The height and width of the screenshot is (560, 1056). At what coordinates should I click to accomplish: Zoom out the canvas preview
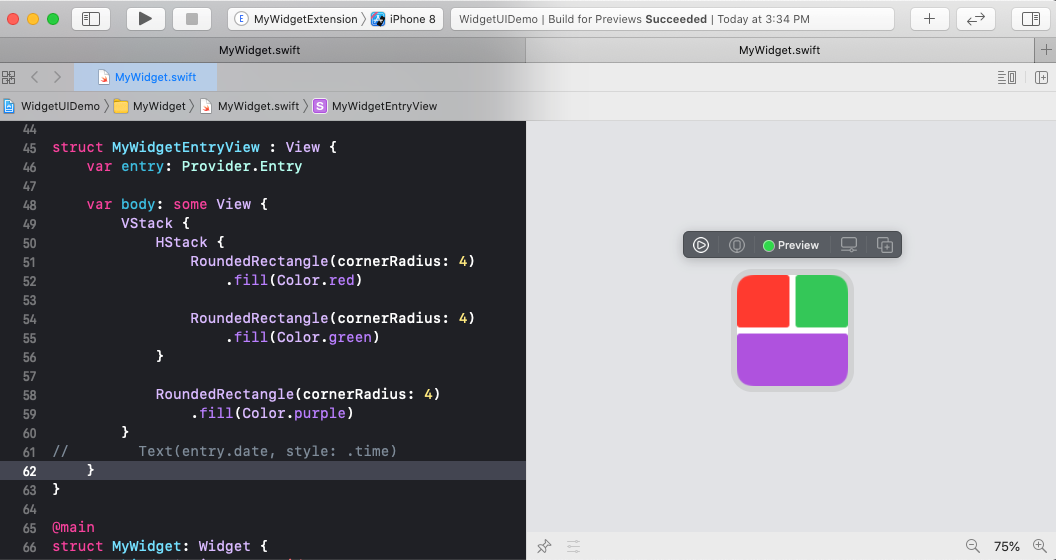click(972, 546)
